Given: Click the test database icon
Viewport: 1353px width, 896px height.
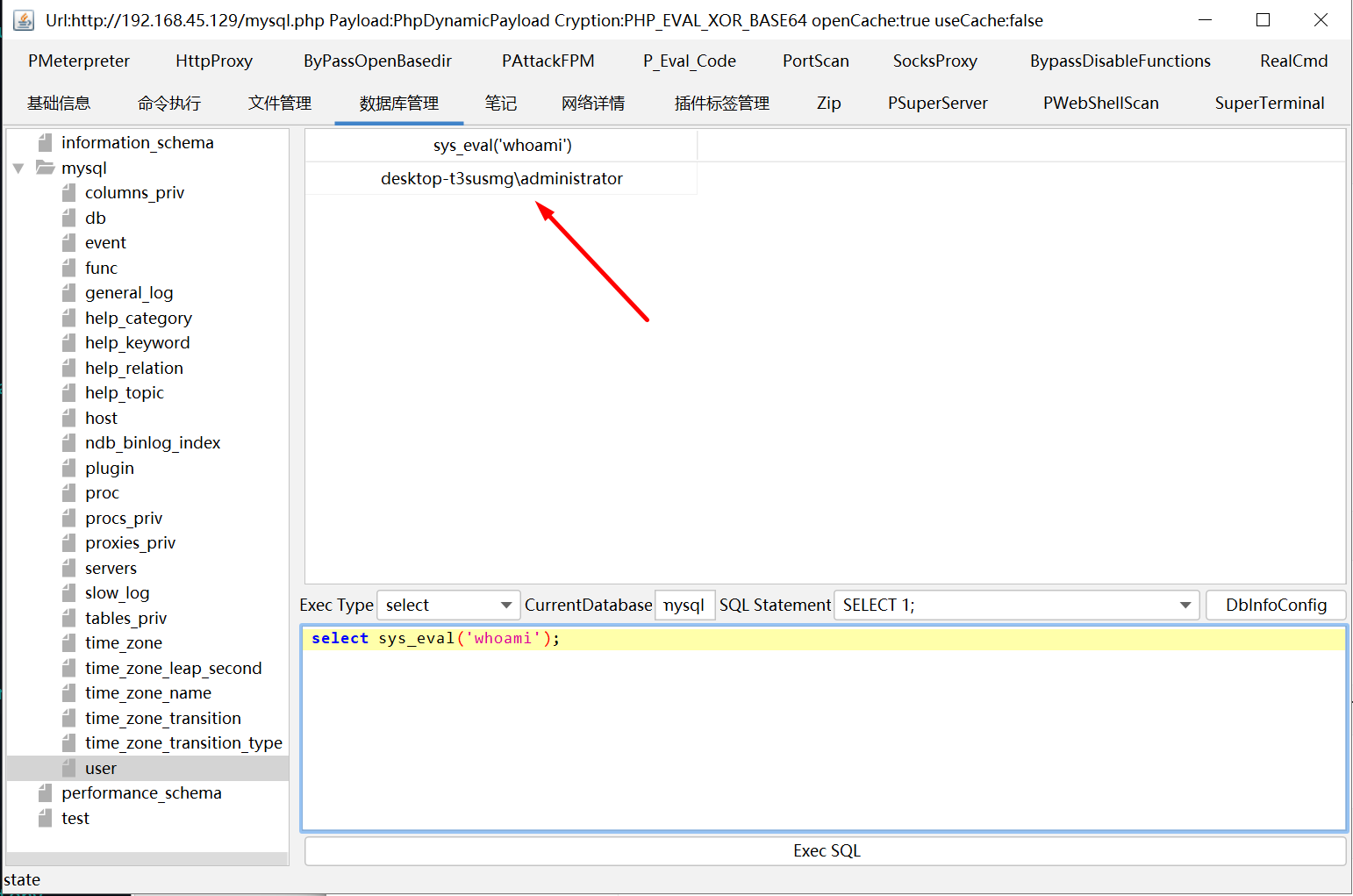Looking at the screenshot, I should click(x=46, y=818).
